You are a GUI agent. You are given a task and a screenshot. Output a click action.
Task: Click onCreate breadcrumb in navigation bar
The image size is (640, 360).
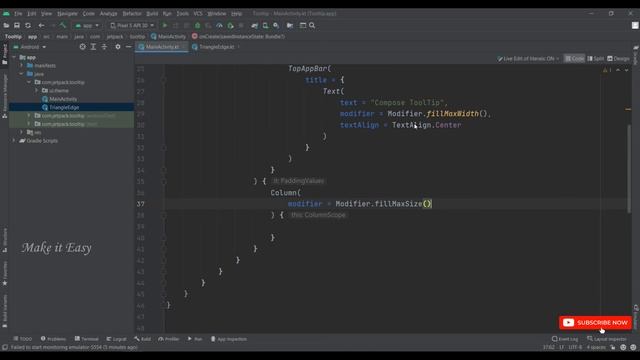pos(239,36)
